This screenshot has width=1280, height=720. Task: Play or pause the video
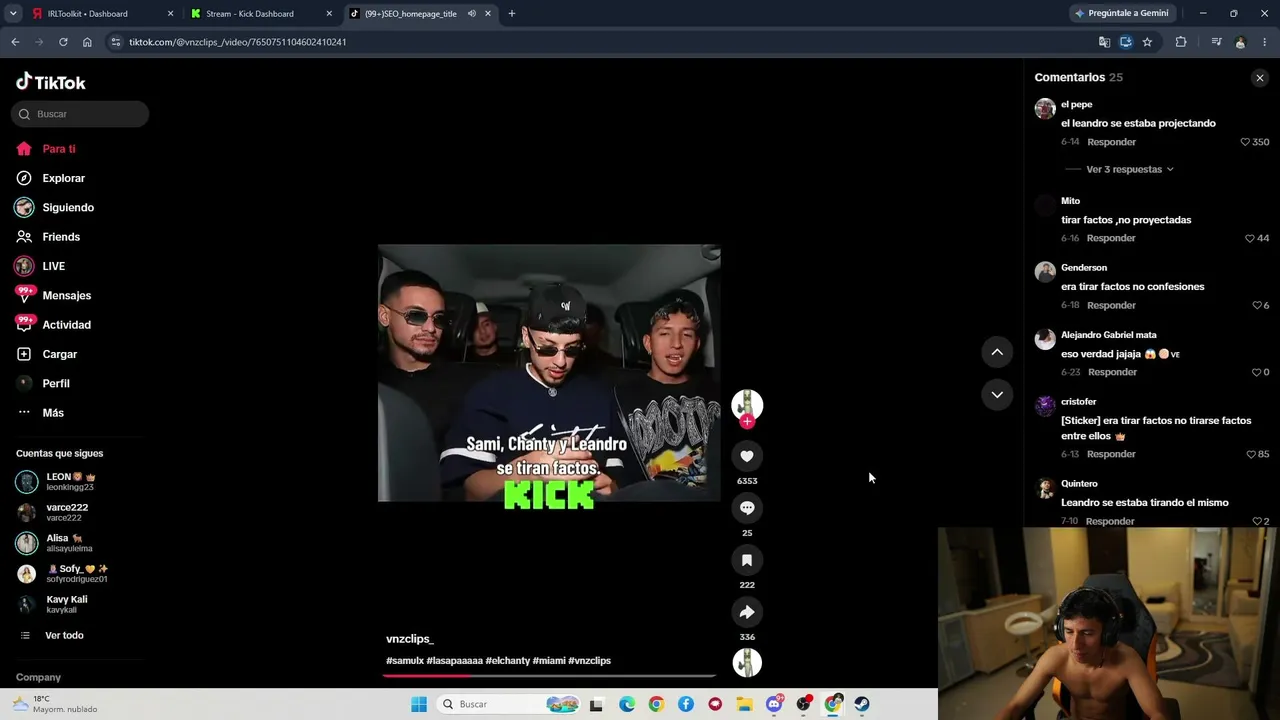(549, 373)
